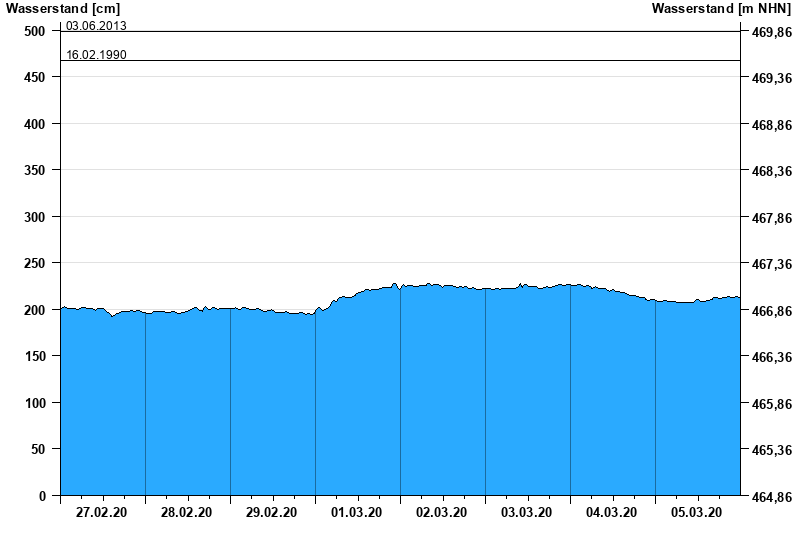Screen dimensions: 800x550
Task: Click the 05.03.20 date label
Action: [697, 513]
